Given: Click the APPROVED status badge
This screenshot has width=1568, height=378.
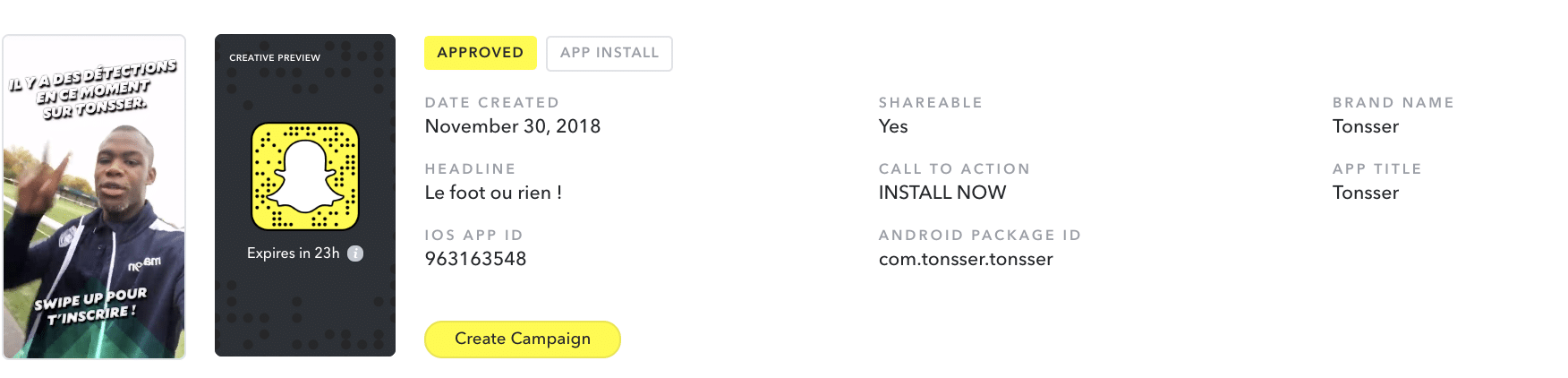Looking at the screenshot, I should 480,53.
